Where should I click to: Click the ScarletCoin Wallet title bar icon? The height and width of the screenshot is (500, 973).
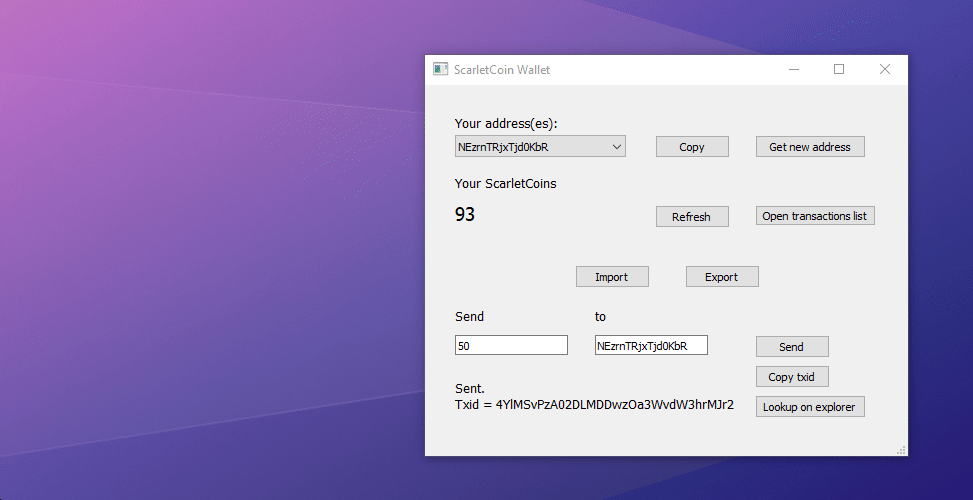441,69
